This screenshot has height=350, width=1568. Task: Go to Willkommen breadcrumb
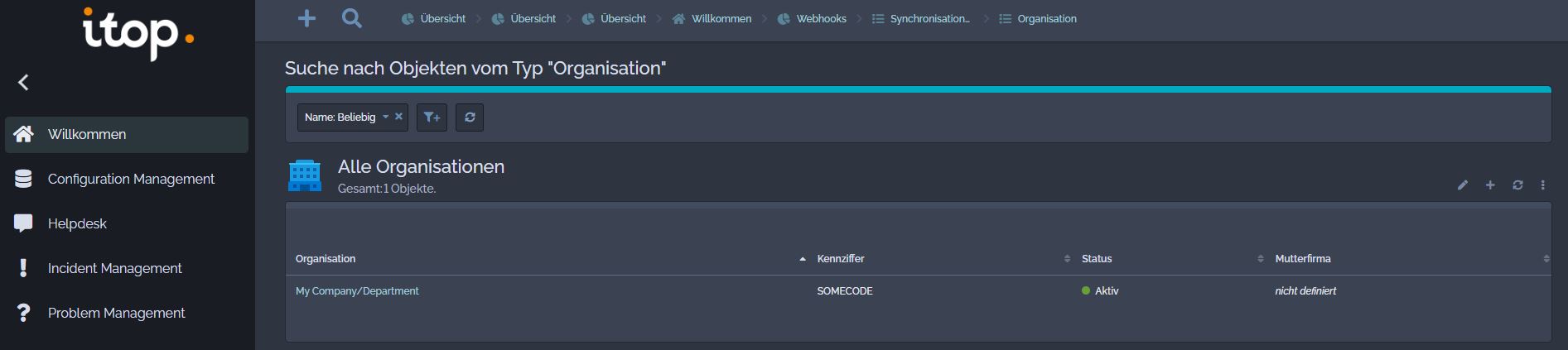point(712,18)
